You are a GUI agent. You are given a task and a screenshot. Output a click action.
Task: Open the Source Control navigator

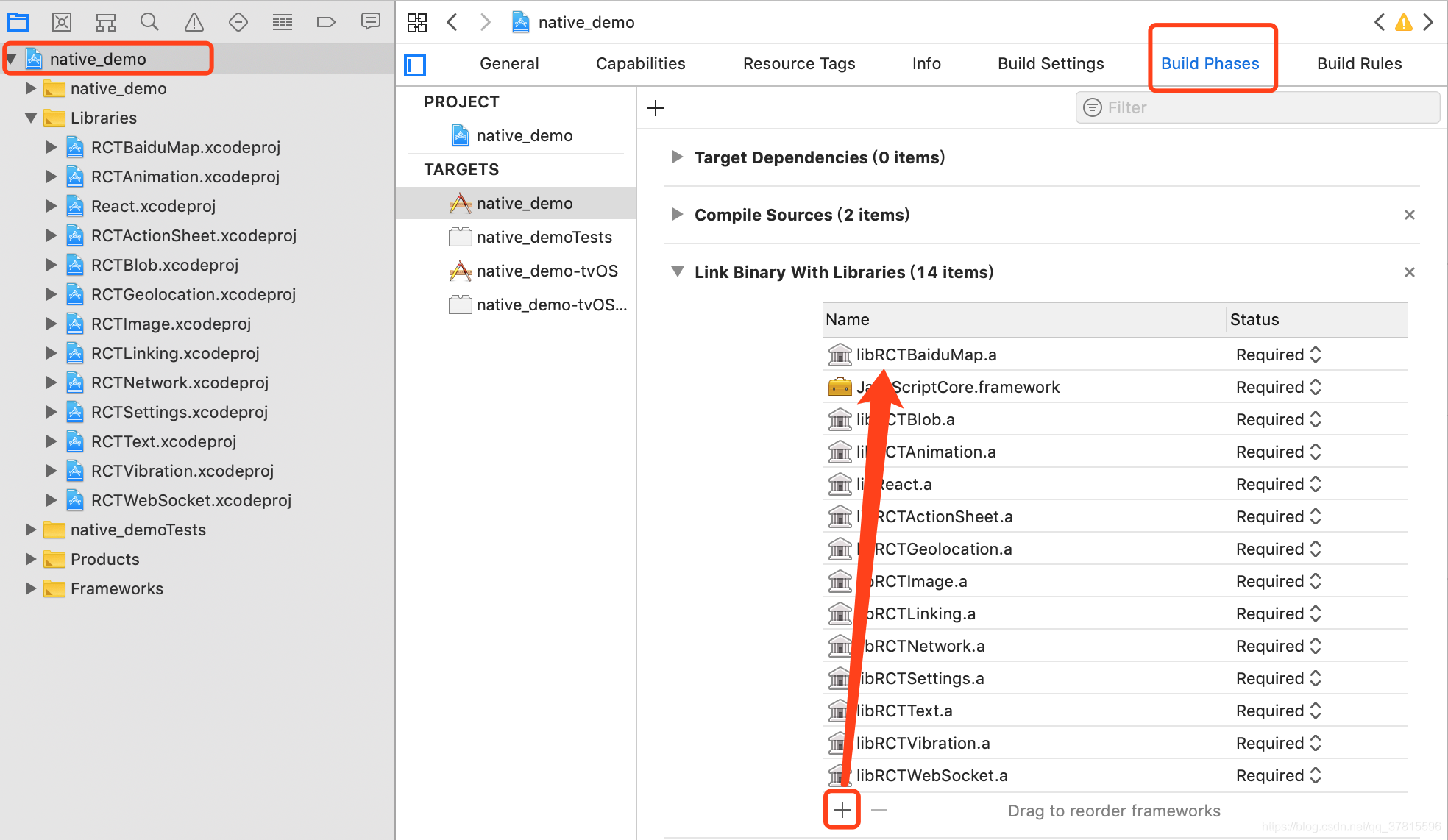point(62,22)
